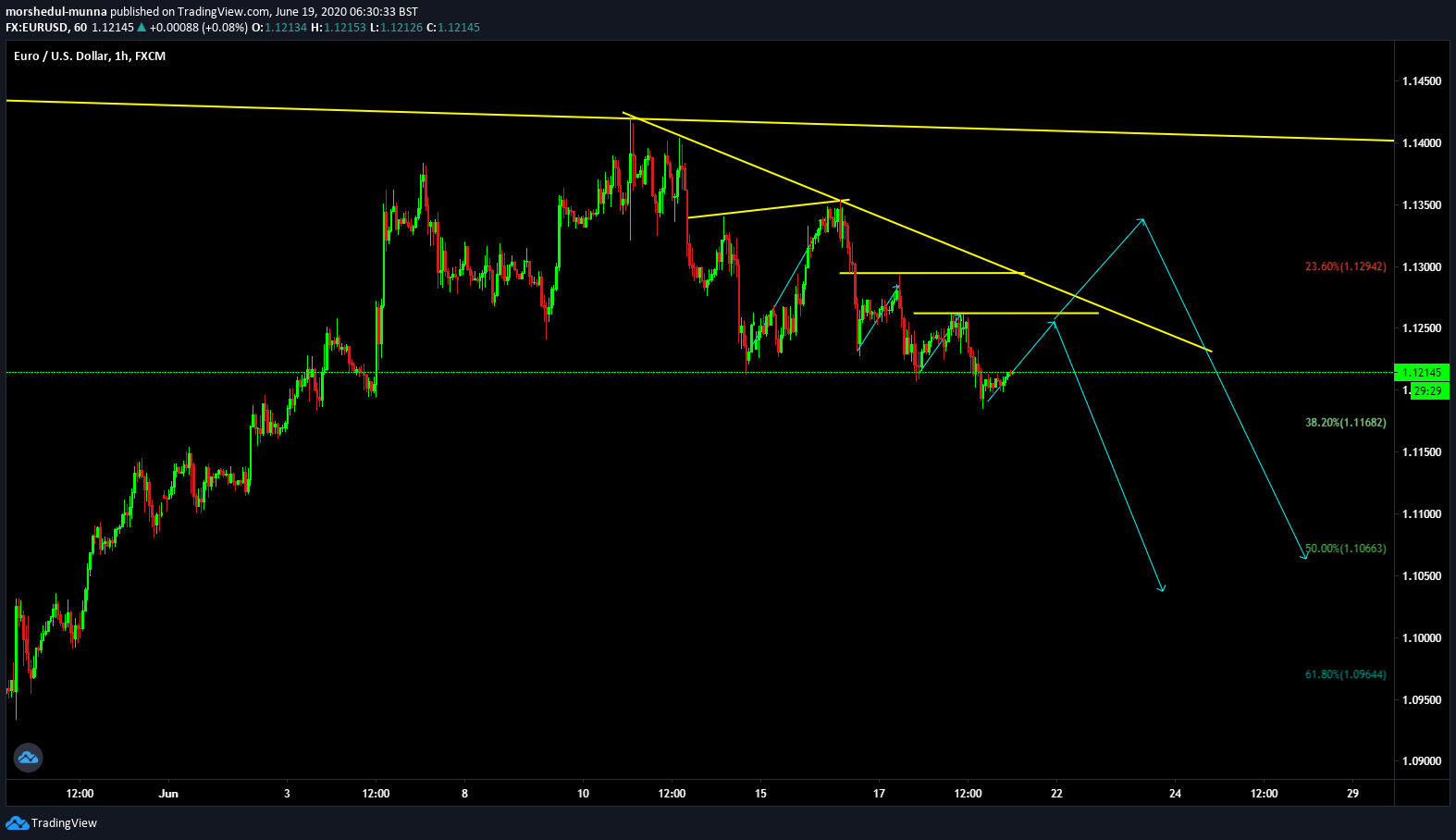Click the 29 date label on time axis
The image size is (1456, 840).
(1352, 794)
